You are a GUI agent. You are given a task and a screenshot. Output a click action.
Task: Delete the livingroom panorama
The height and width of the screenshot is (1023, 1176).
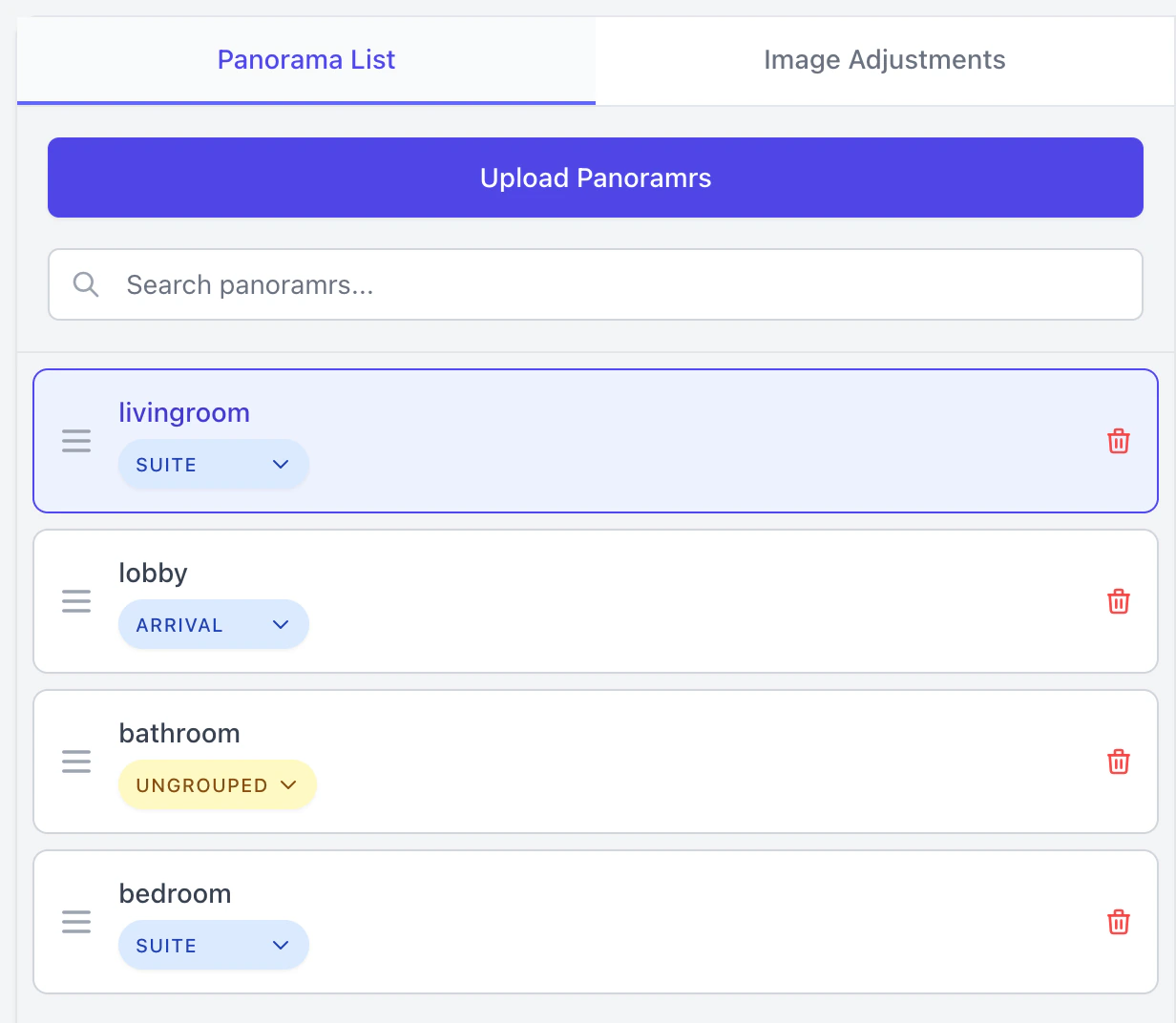click(x=1118, y=441)
